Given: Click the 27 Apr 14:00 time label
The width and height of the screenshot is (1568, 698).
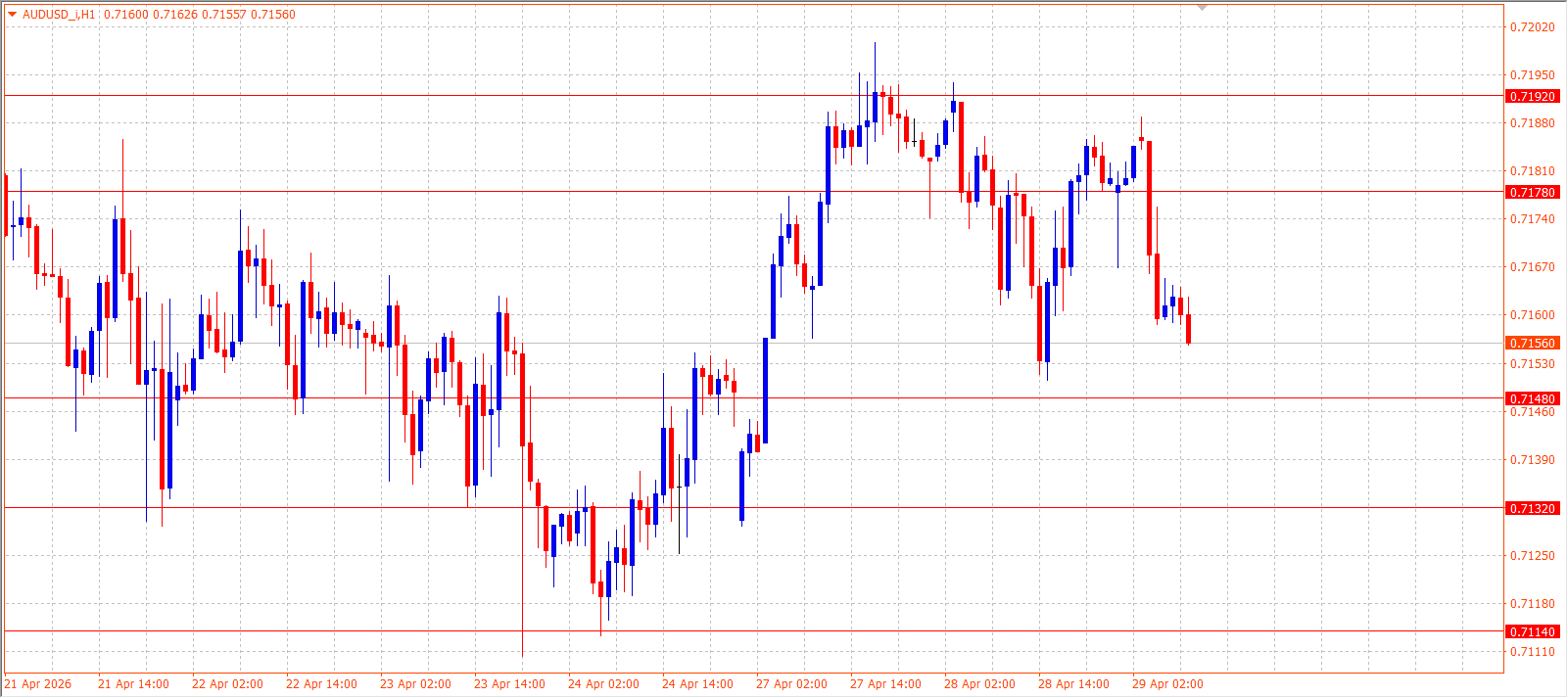Looking at the screenshot, I should (885, 684).
